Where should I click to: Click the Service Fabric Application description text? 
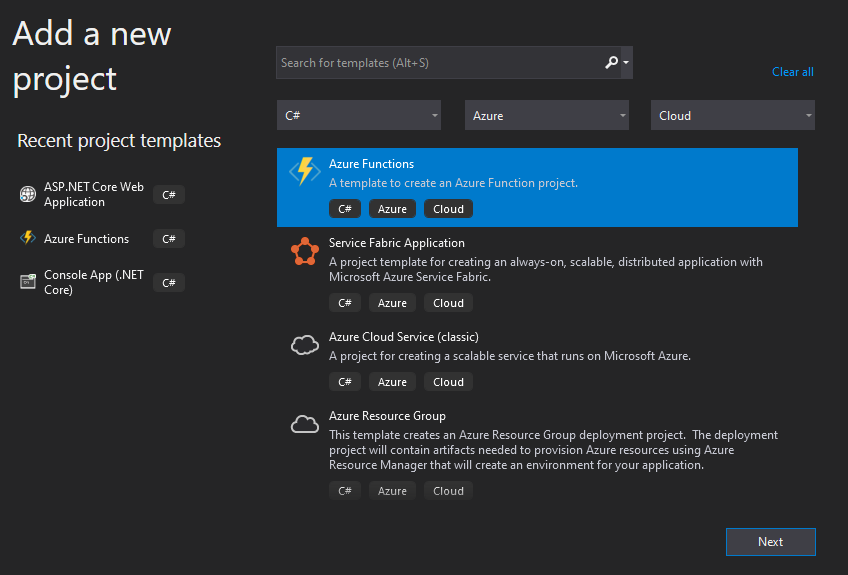tap(546, 269)
